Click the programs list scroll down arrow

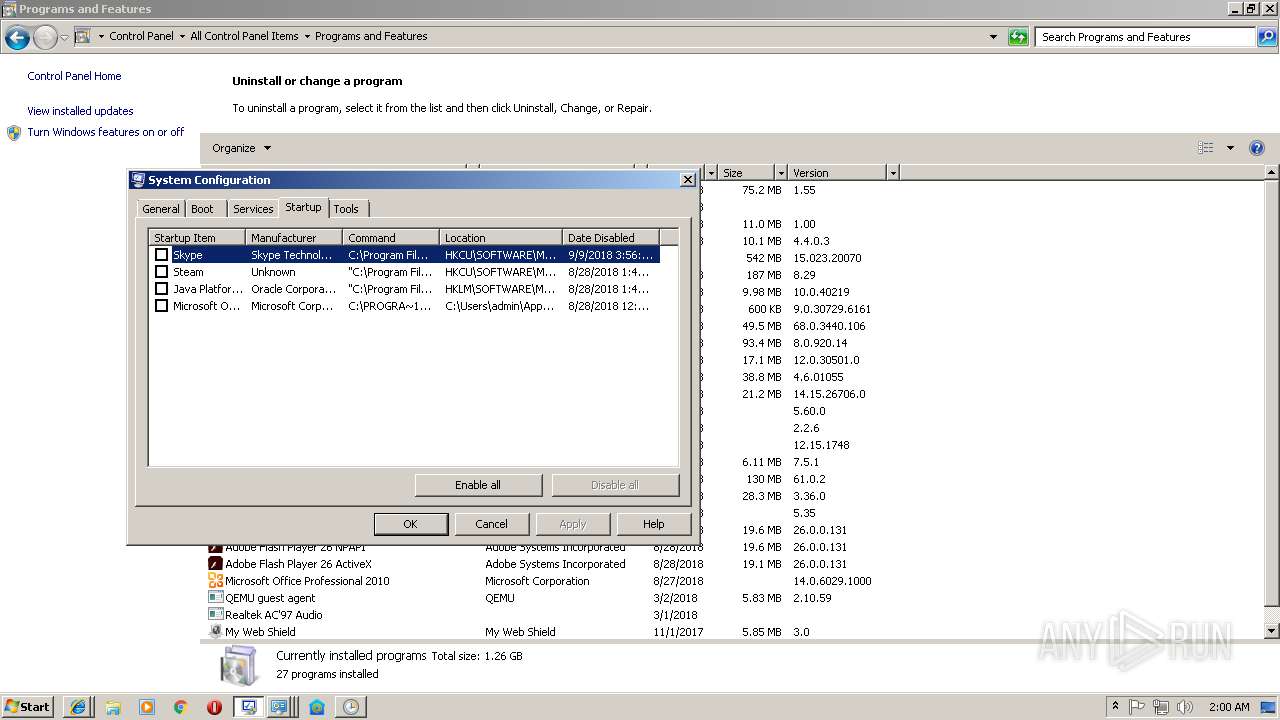[1272, 631]
